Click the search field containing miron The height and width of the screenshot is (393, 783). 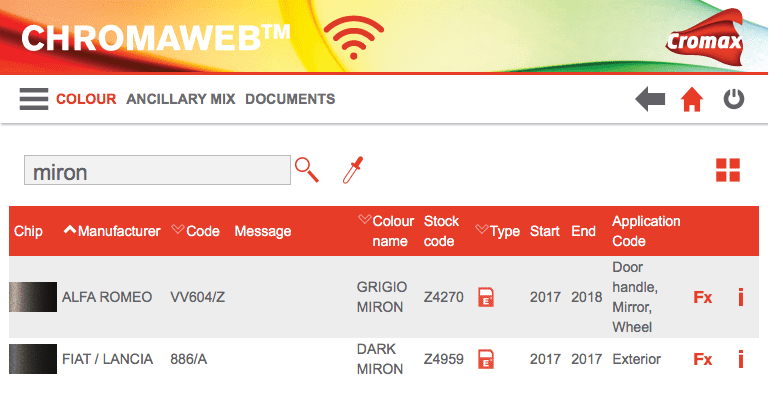(157, 170)
